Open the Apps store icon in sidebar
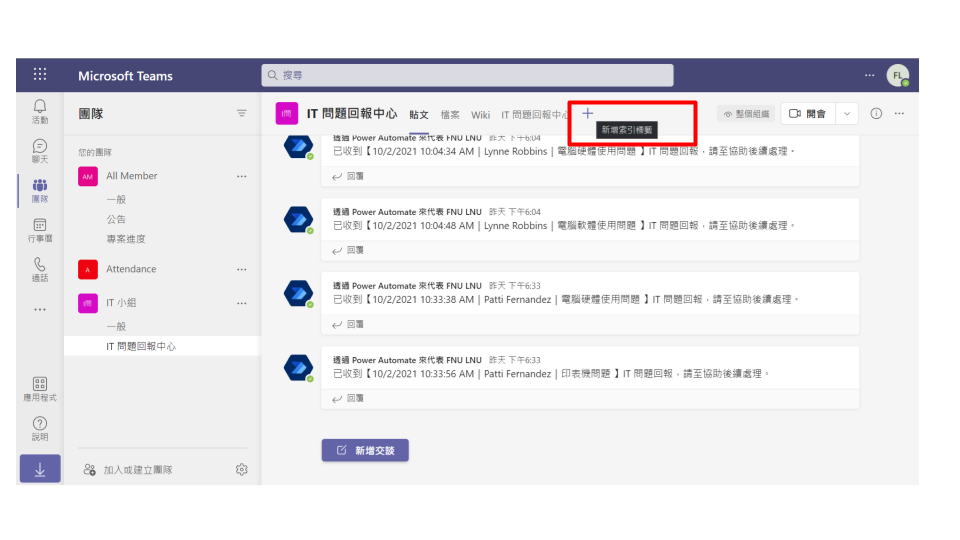This screenshot has height=540, width=960. click(x=40, y=389)
